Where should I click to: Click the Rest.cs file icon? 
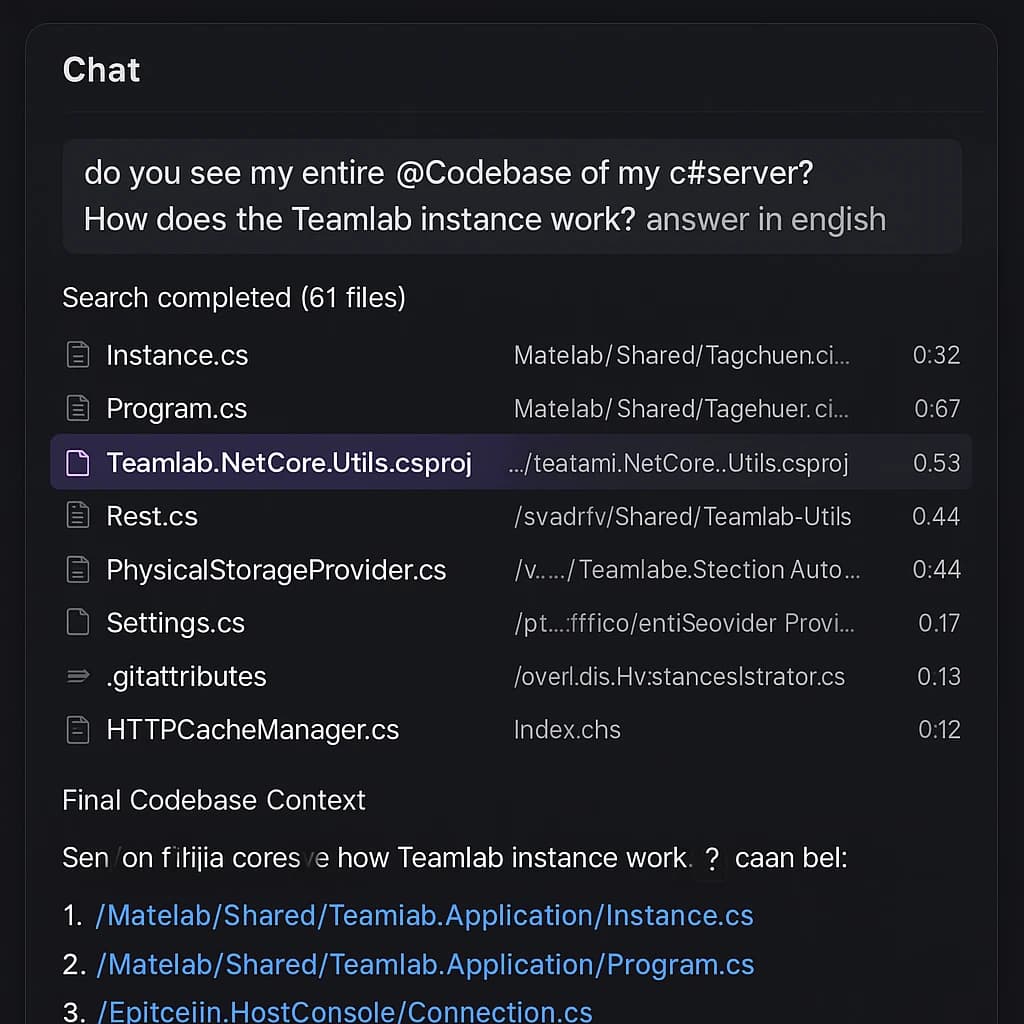tap(77, 516)
